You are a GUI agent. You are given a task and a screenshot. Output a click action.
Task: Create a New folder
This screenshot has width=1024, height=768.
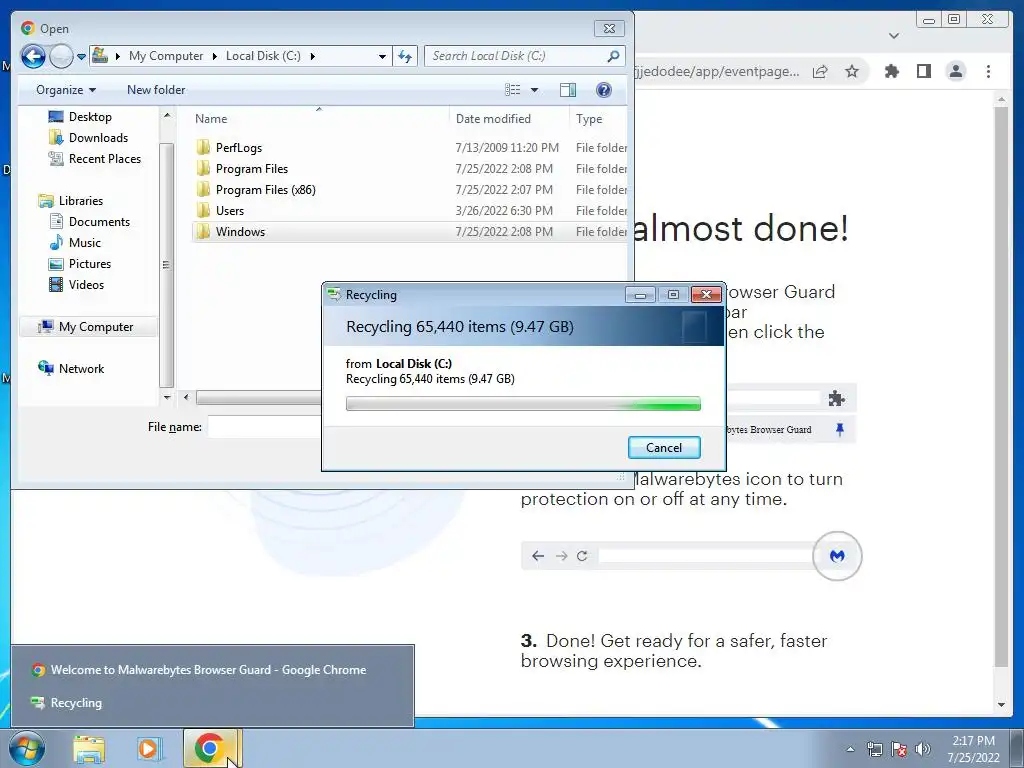pyautogui.click(x=156, y=90)
